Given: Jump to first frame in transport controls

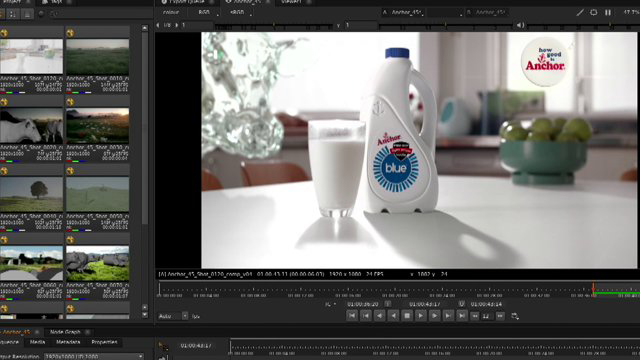Looking at the screenshot, I should (352, 316).
